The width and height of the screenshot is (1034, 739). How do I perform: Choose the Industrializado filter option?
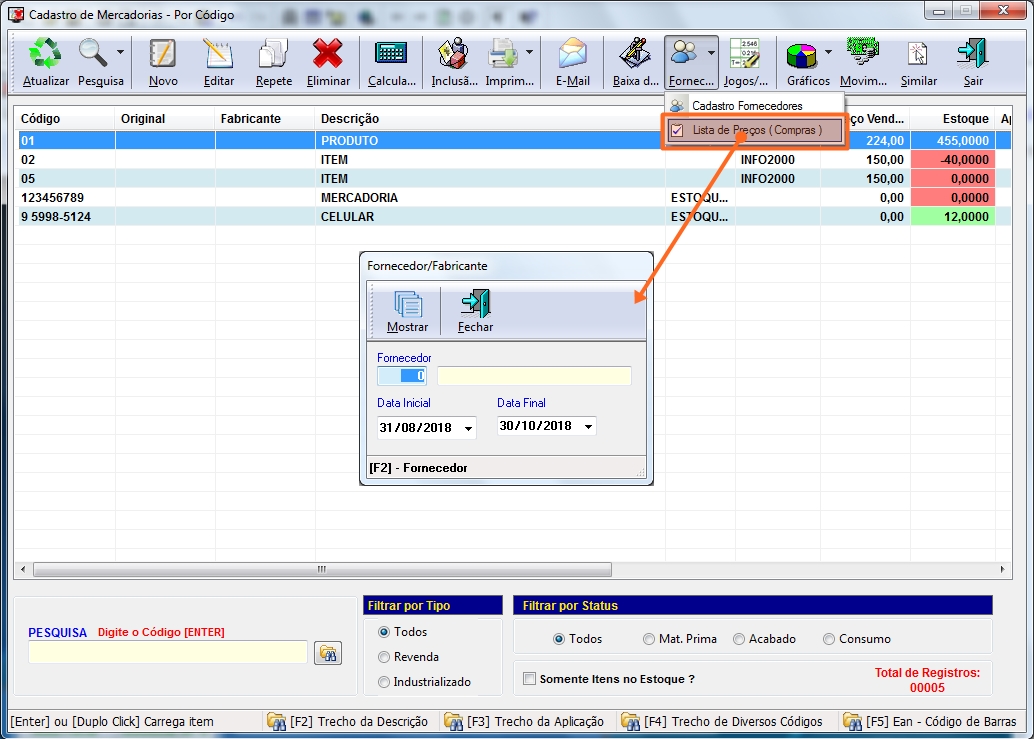(x=384, y=682)
